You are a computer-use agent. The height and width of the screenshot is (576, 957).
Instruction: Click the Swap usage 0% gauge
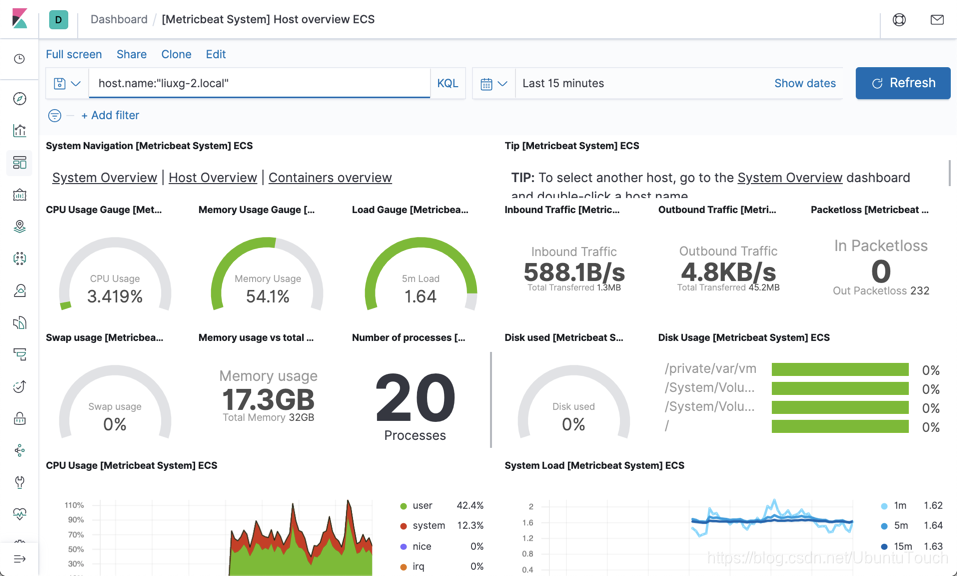(115, 403)
